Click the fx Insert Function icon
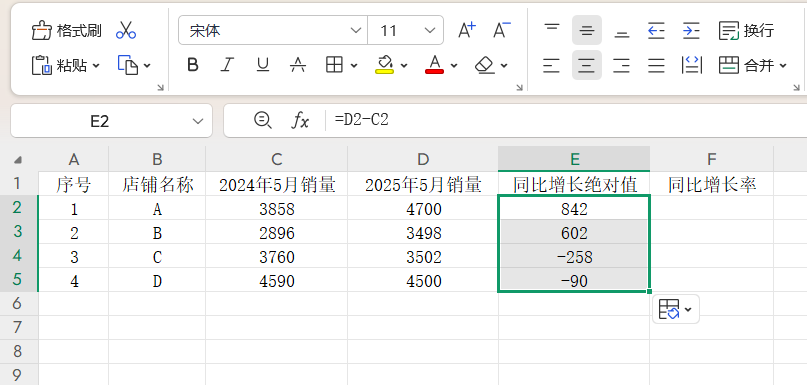807x385 pixels. point(301,121)
